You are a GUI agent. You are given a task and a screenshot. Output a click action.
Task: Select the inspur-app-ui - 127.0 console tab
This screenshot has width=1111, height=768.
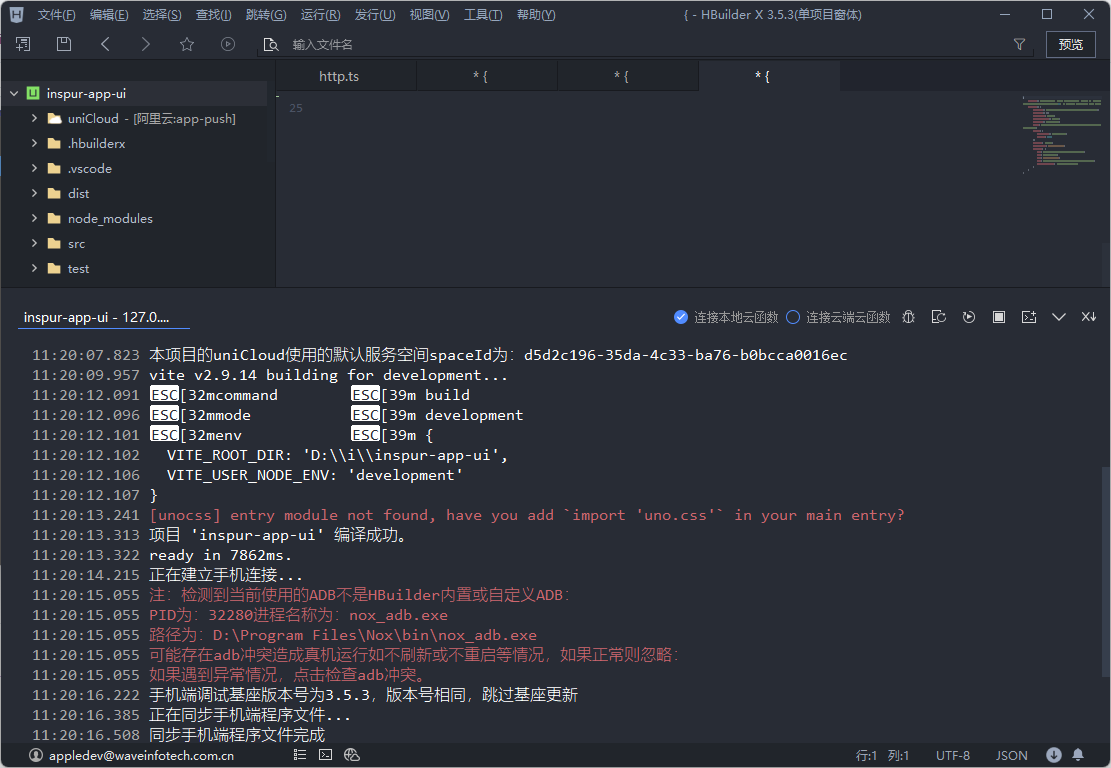pos(103,317)
